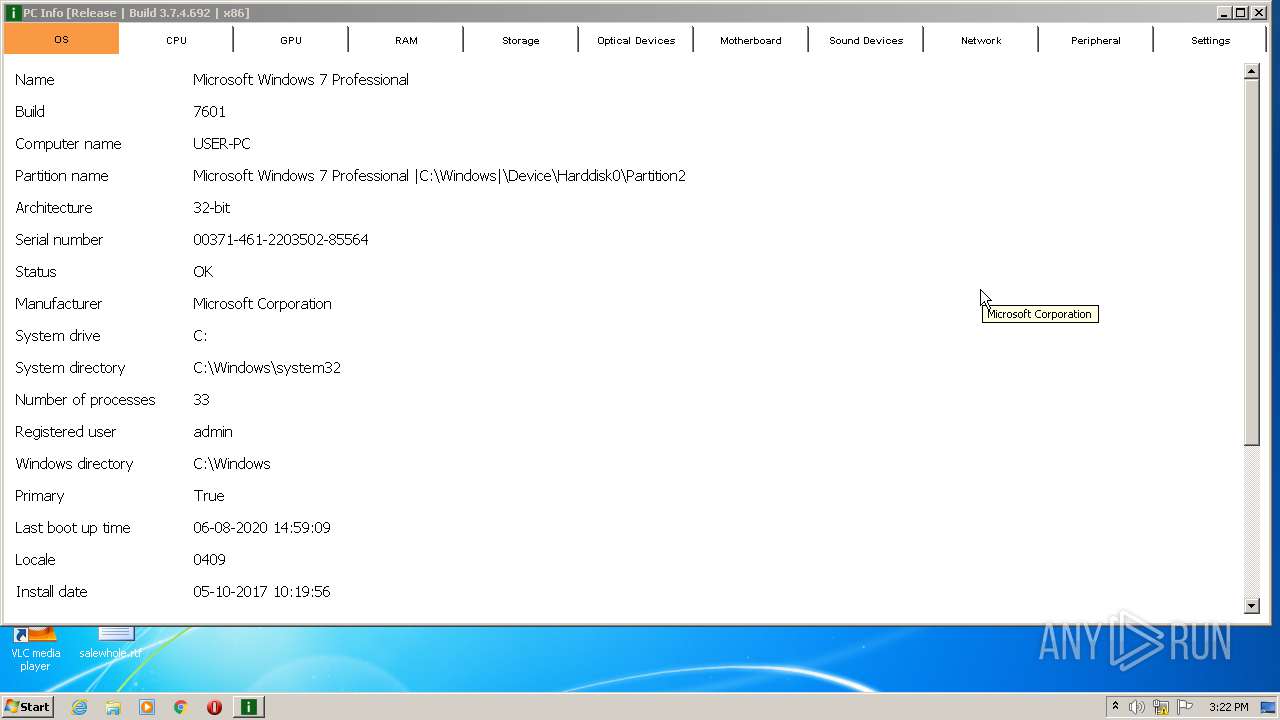The height and width of the screenshot is (720, 1280).
Task: Open the Network tab
Action: tap(981, 40)
